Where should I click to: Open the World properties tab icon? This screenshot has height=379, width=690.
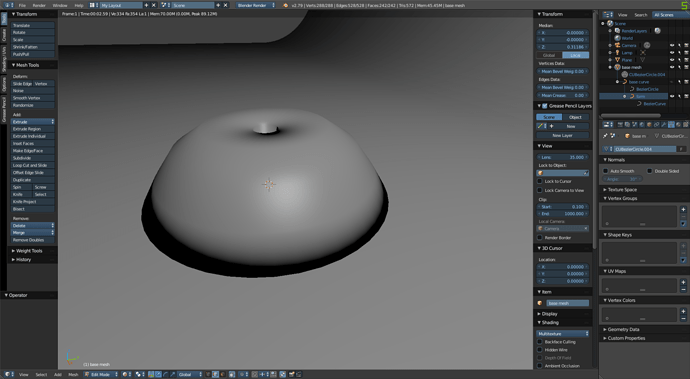(x=642, y=125)
